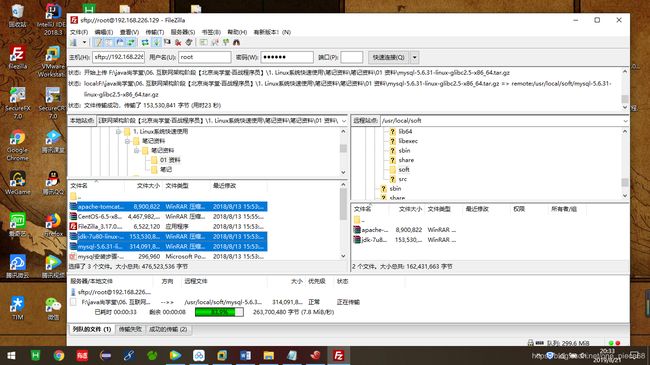
Task: Open the 文件(F) menu
Action: (79, 32)
